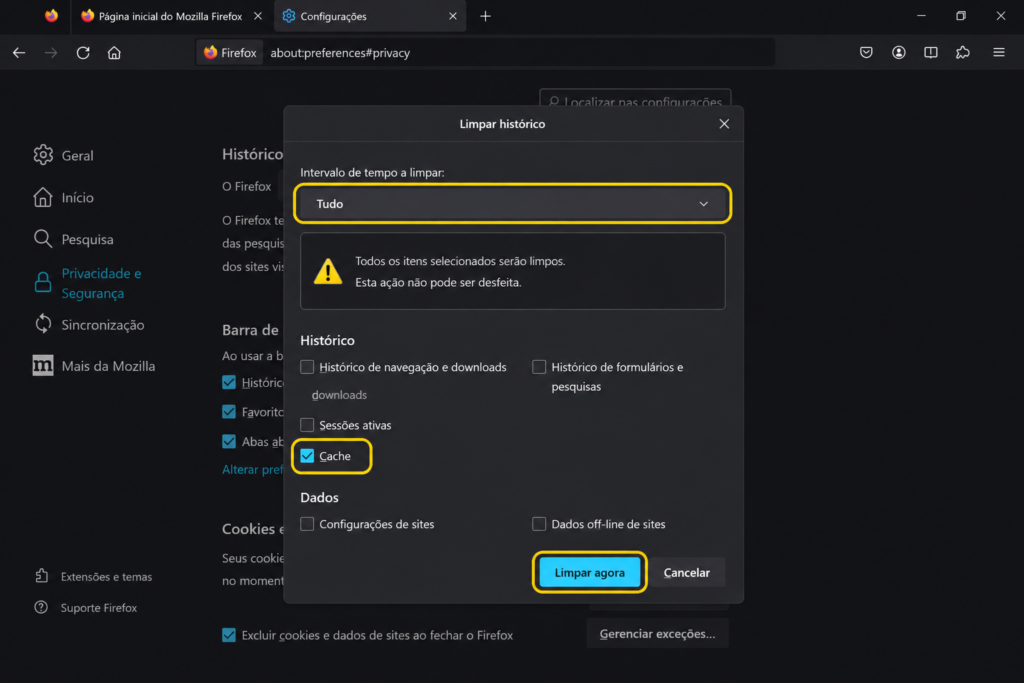Check Histórico de formulários e pesquisas
Screen dimensions: 1024x683
click(539, 367)
